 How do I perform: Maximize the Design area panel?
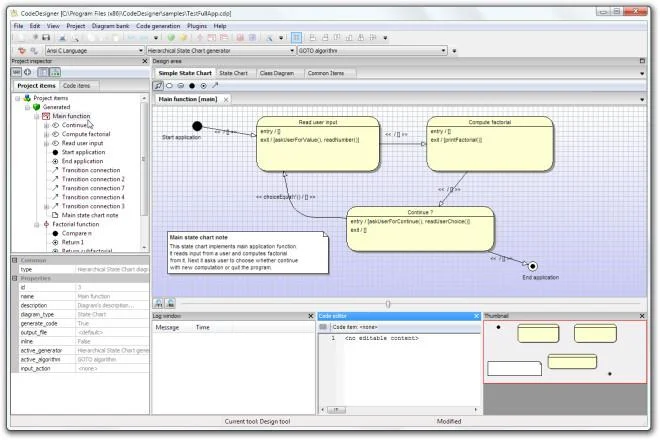[642, 61]
